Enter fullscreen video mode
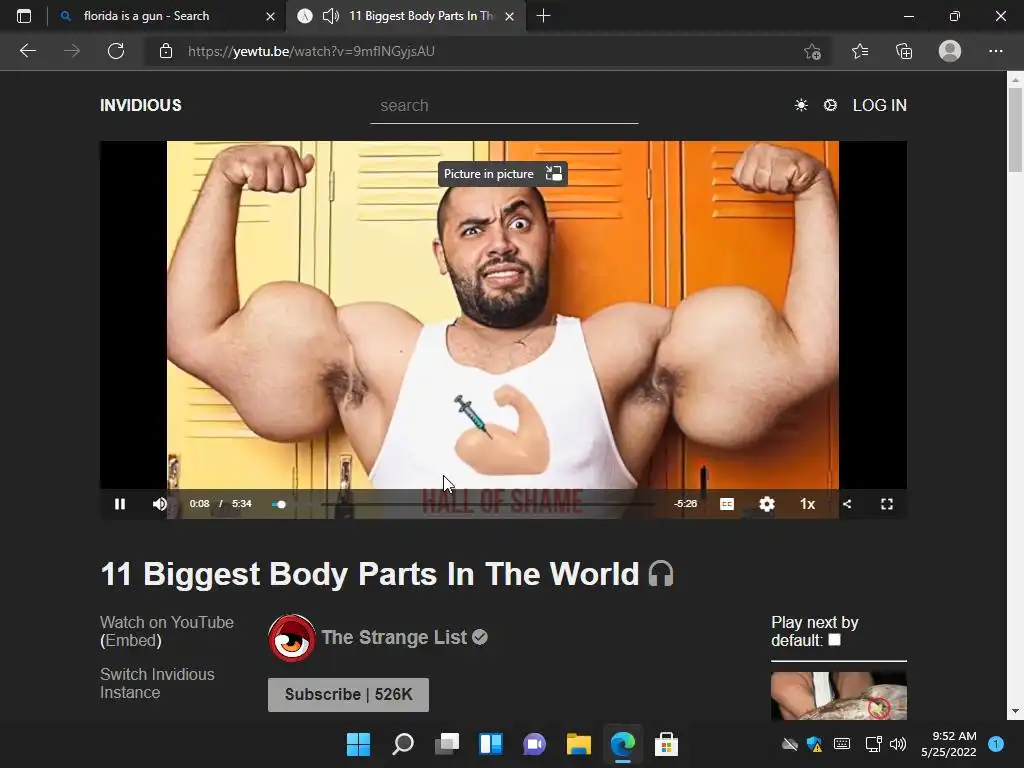 pos(887,504)
